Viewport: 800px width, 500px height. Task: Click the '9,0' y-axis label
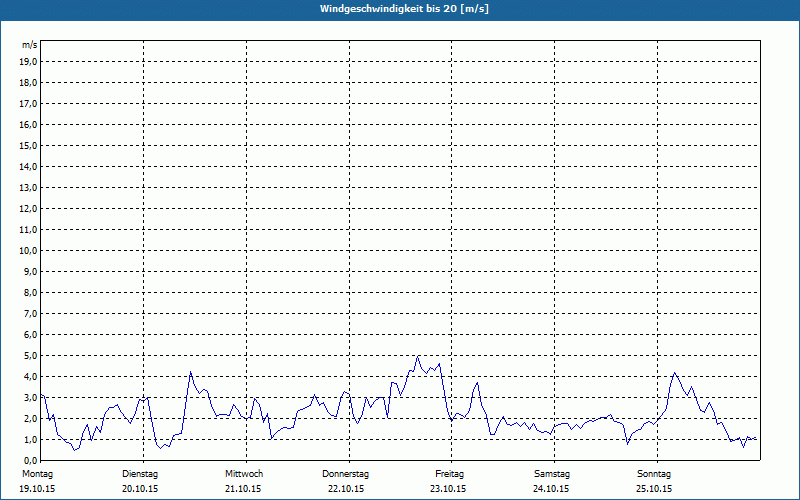click(30, 271)
